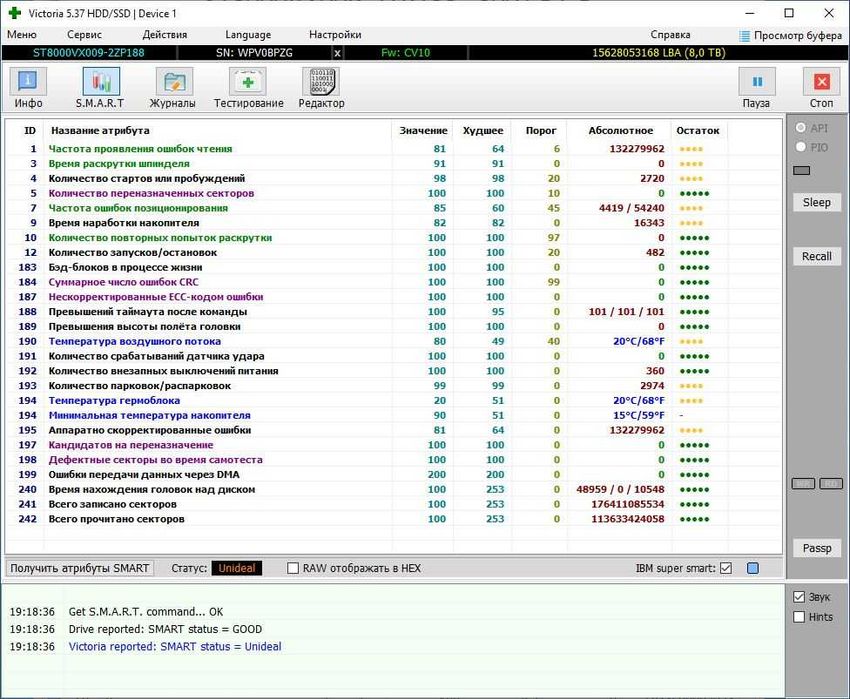Click the ST8000VX009-2ZP188 model field
The image size is (850, 699).
click(89, 53)
